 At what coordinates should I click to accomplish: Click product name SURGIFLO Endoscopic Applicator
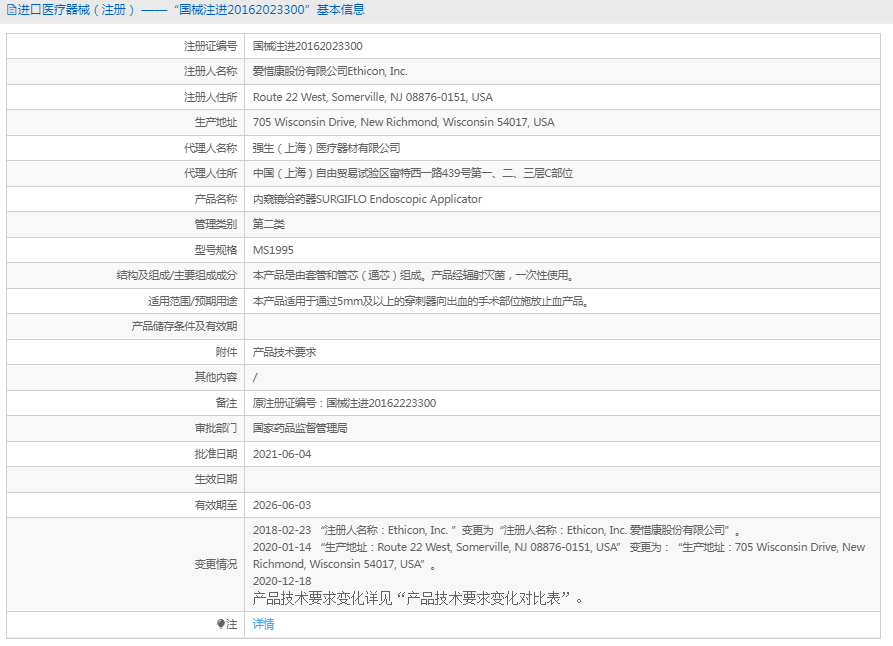tap(367, 199)
